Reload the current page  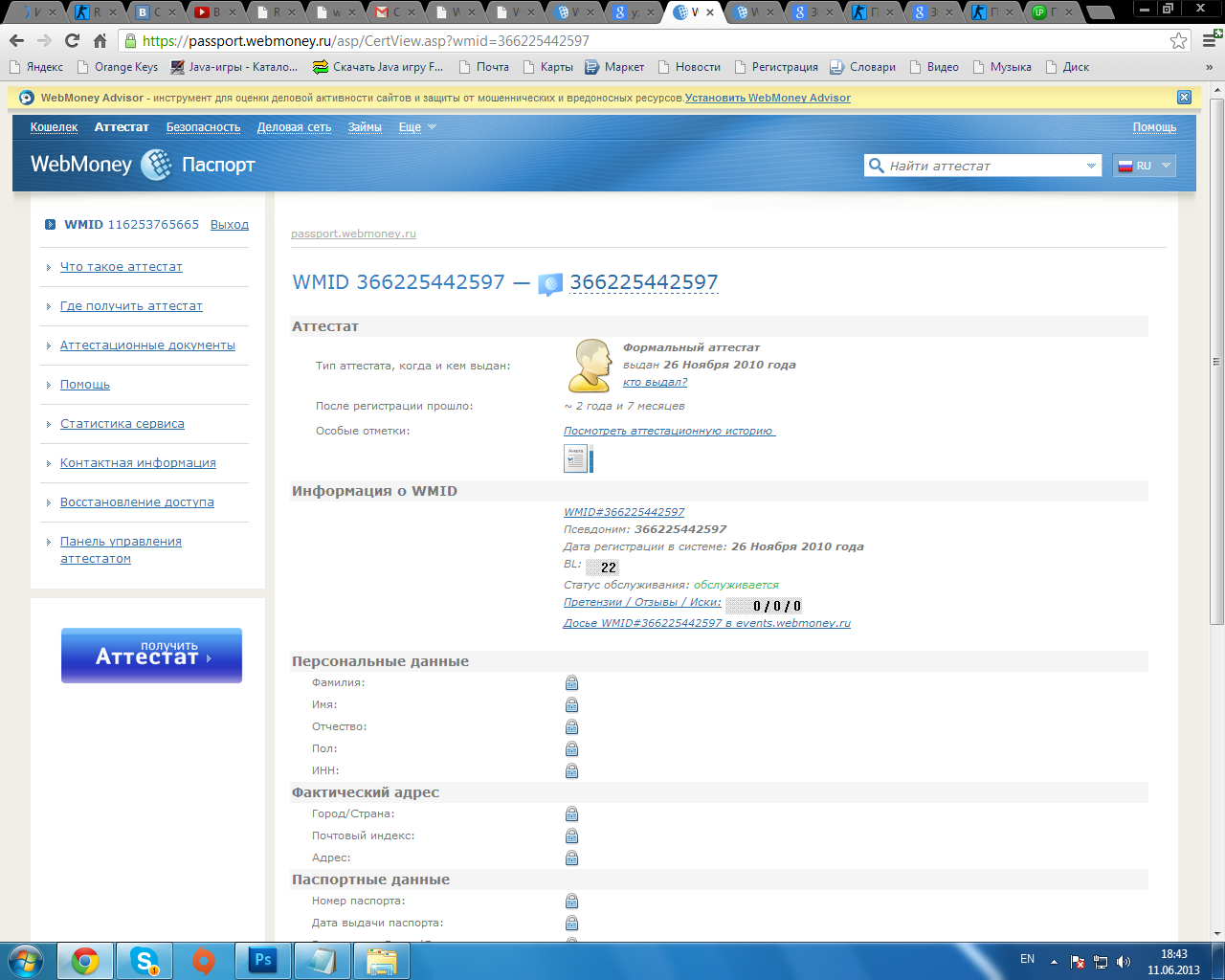click(72, 41)
